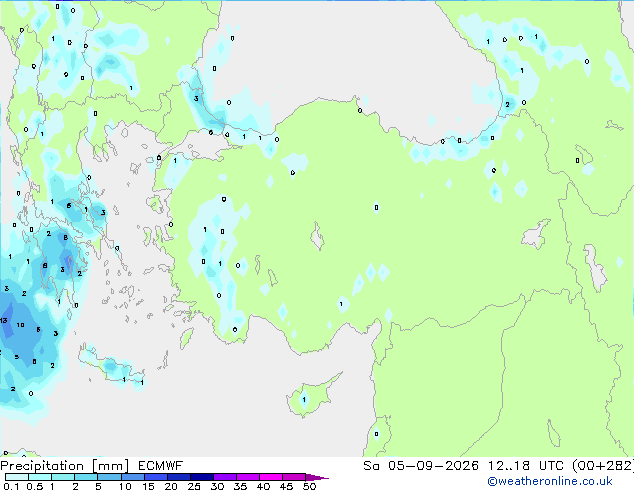Pick the 25–30 mm navy legend swatch
The height and width of the screenshot is (490, 634).
click(x=201, y=477)
